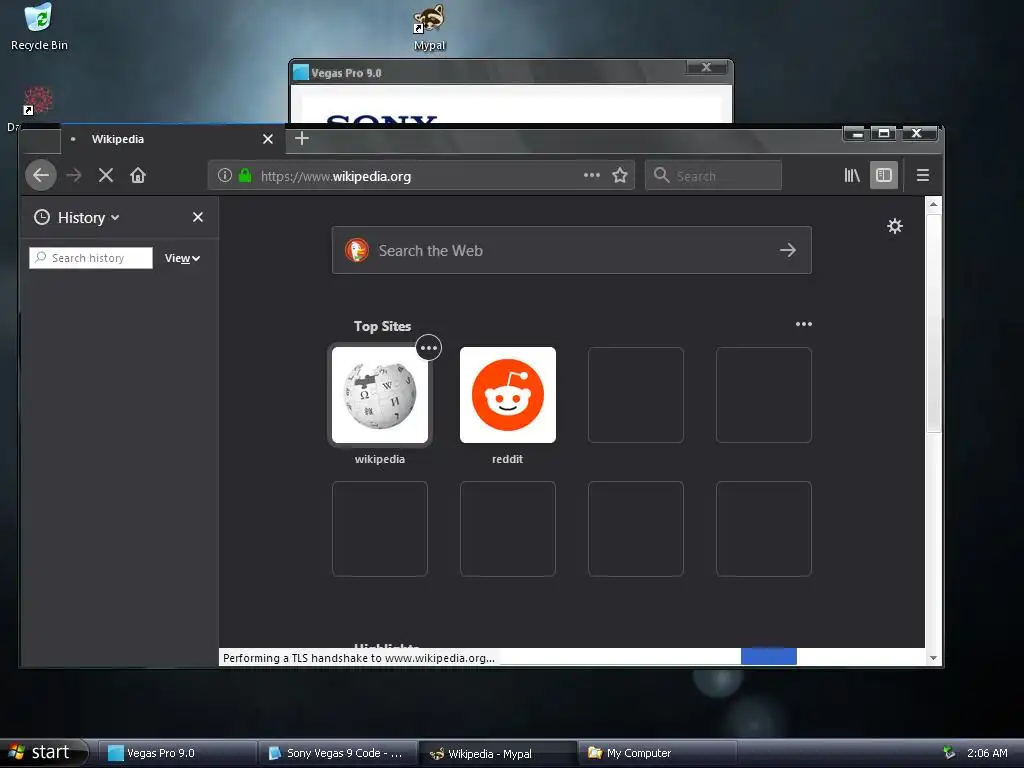The width and height of the screenshot is (1024, 768).
Task: Toggle the sidebar with the sidebar icon
Action: (884, 175)
